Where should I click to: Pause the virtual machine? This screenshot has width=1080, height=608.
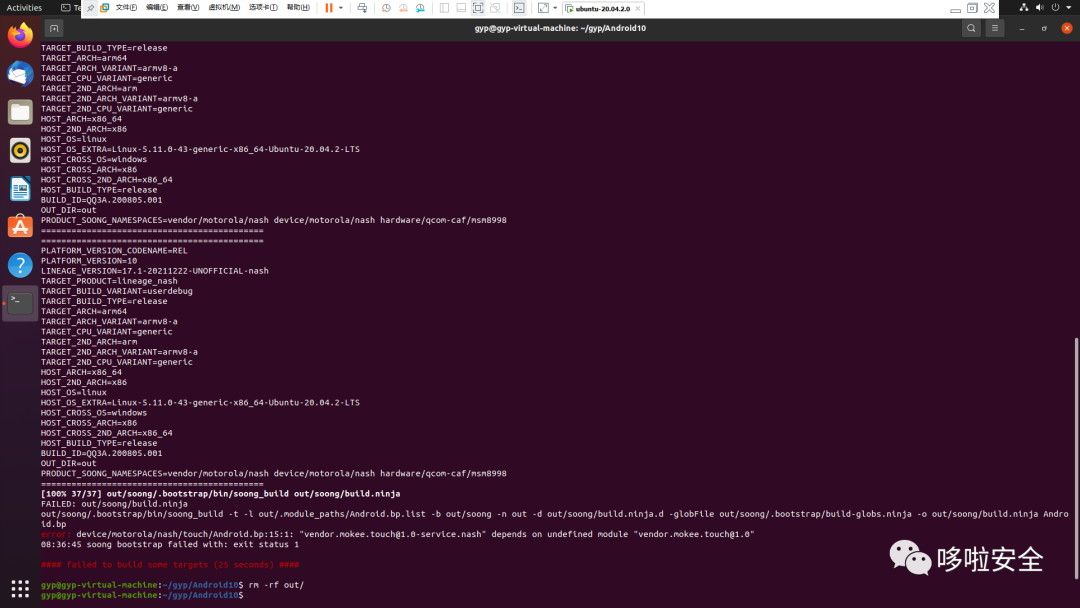pyautogui.click(x=329, y=8)
